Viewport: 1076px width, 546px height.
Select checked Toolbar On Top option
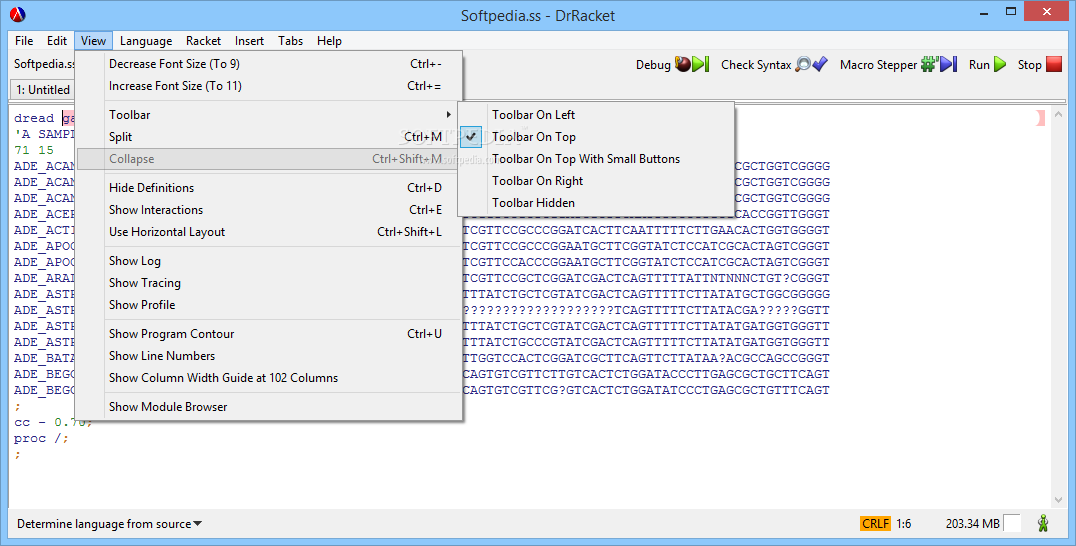pyautogui.click(x=596, y=136)
